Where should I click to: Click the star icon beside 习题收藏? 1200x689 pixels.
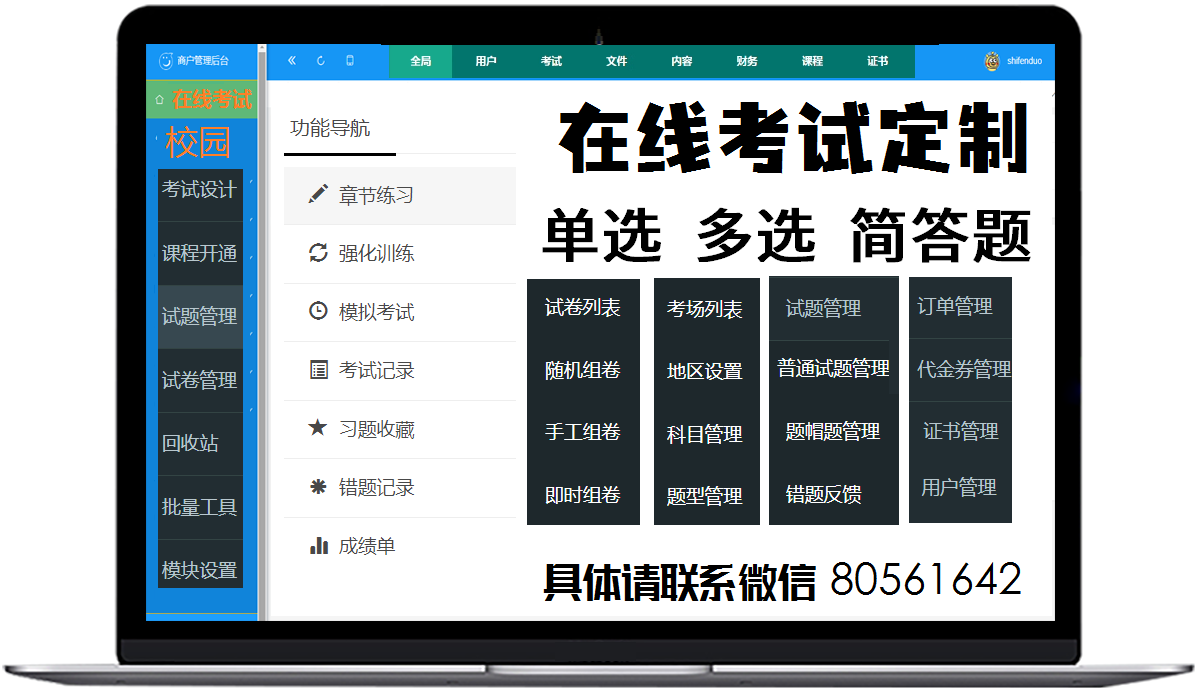point(318,428)
